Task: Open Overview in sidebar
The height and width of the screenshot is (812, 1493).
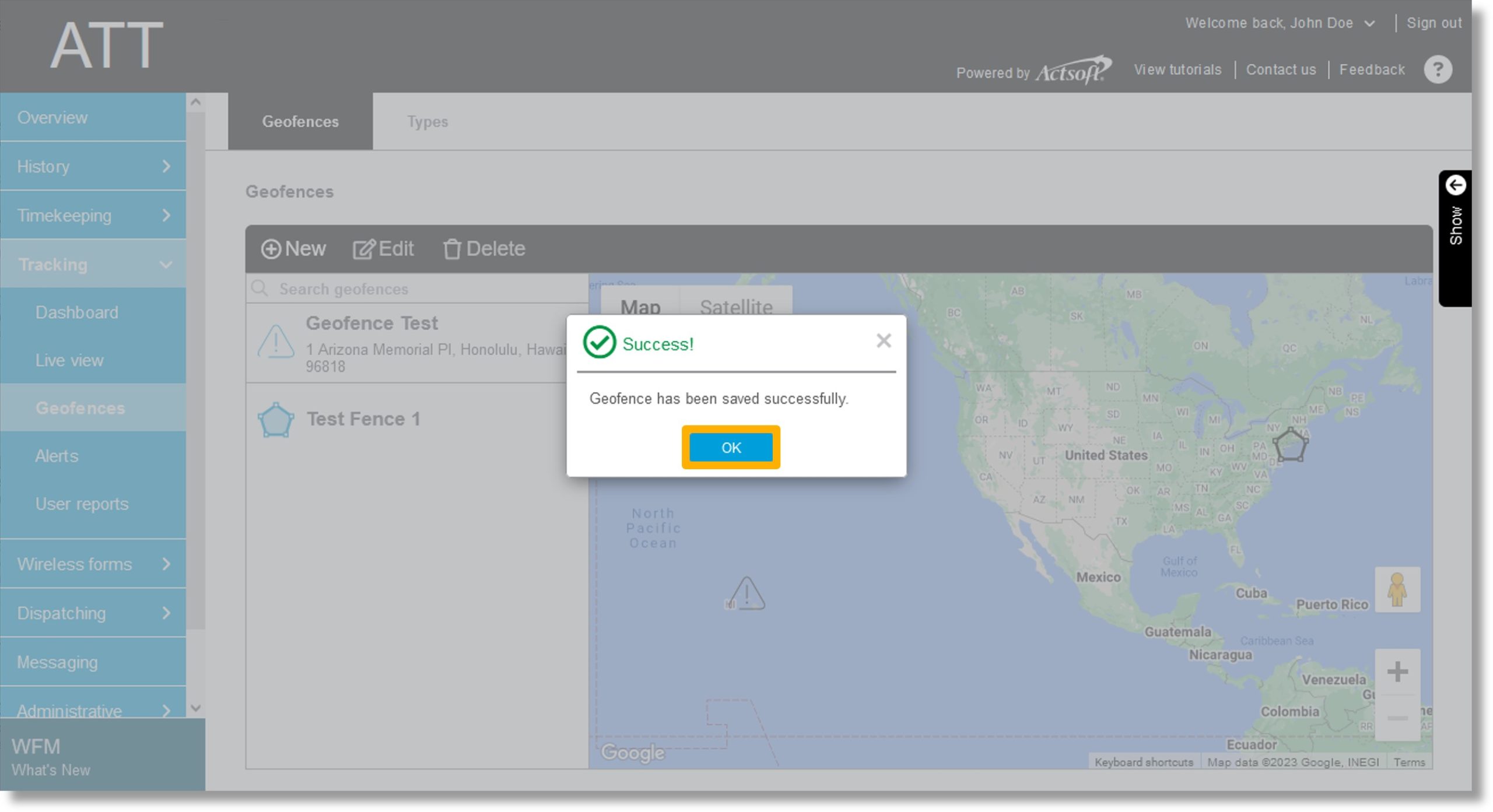Action: click(x=93, y=117)
